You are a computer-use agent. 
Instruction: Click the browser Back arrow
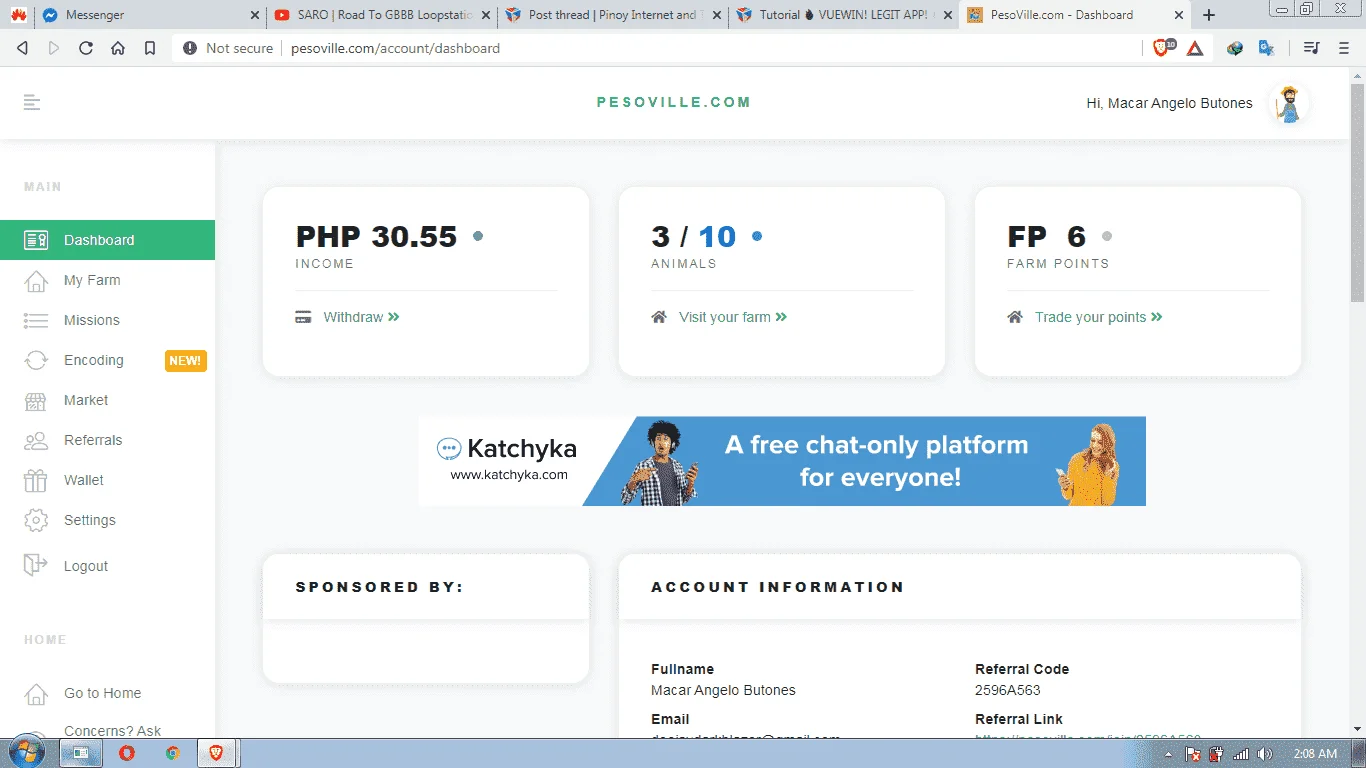[23, 48]
